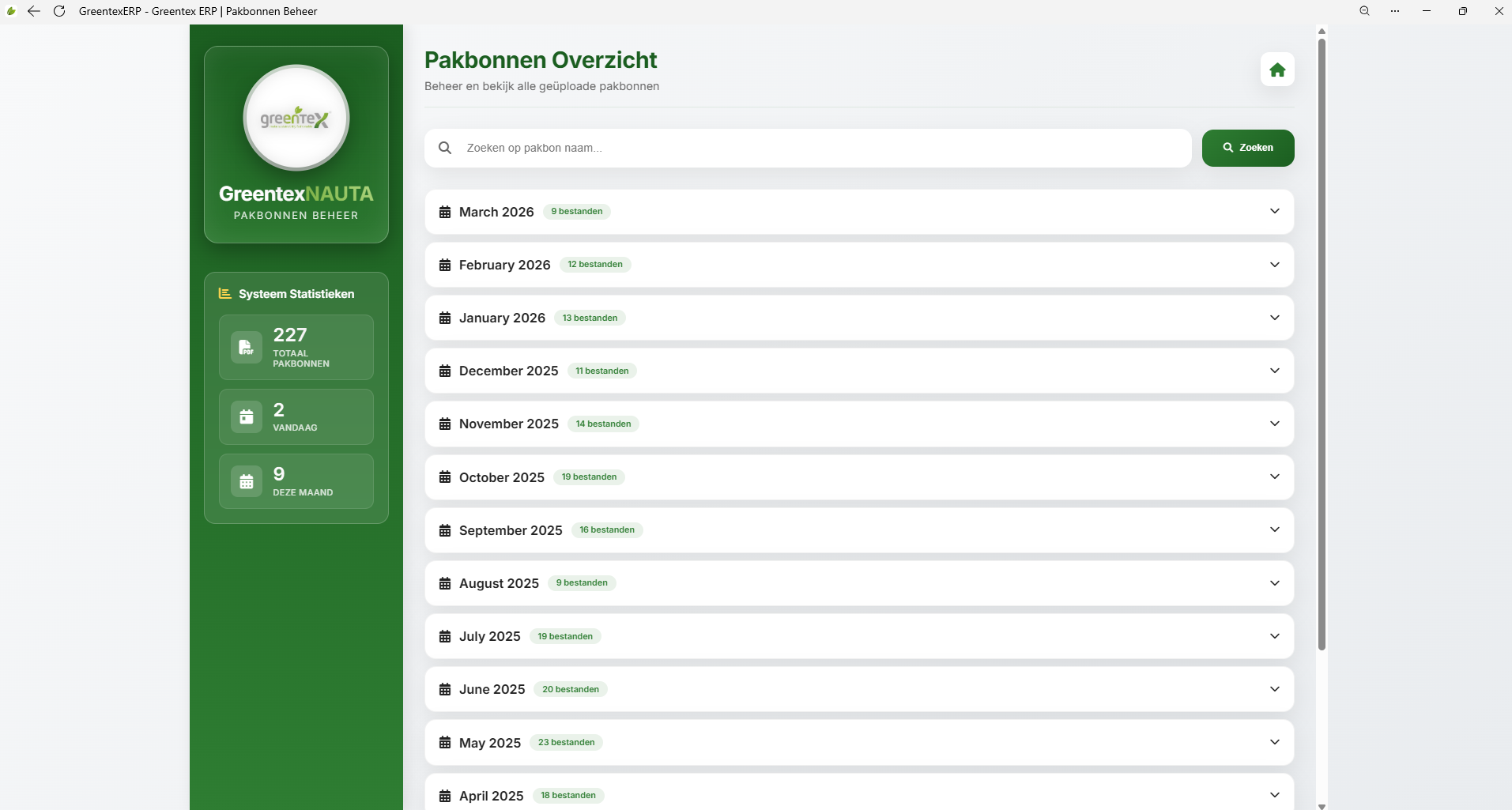Click the calendar icon beside Vandaag

click(x=247, y=416)
